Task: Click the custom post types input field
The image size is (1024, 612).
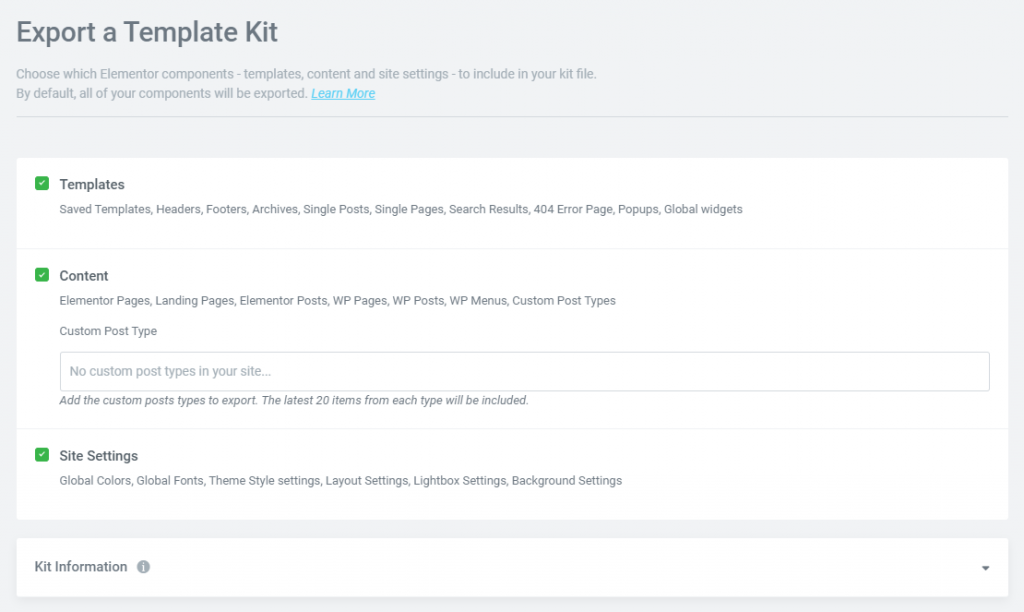Action: 524,372
